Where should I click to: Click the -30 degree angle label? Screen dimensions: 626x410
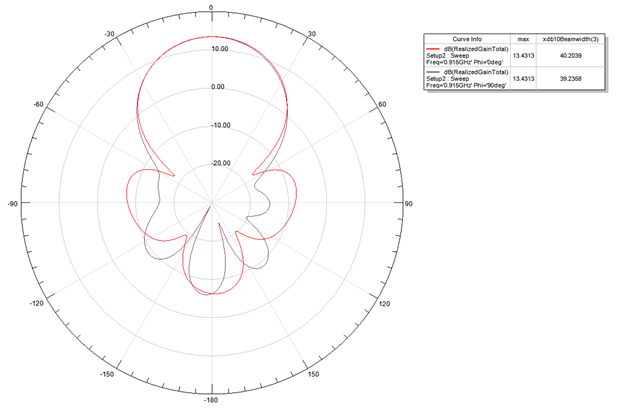109,34
